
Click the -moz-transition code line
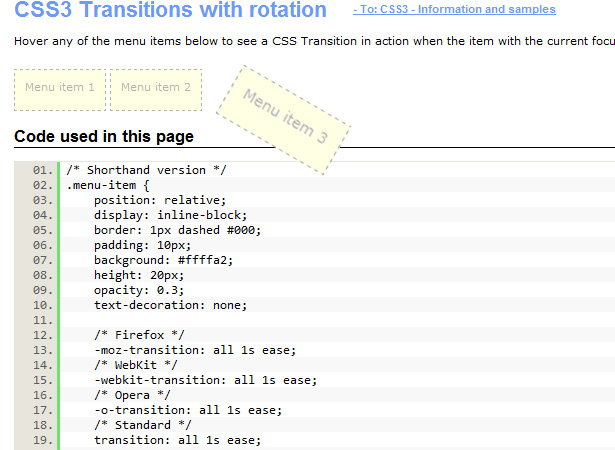[x=195, y=350]
